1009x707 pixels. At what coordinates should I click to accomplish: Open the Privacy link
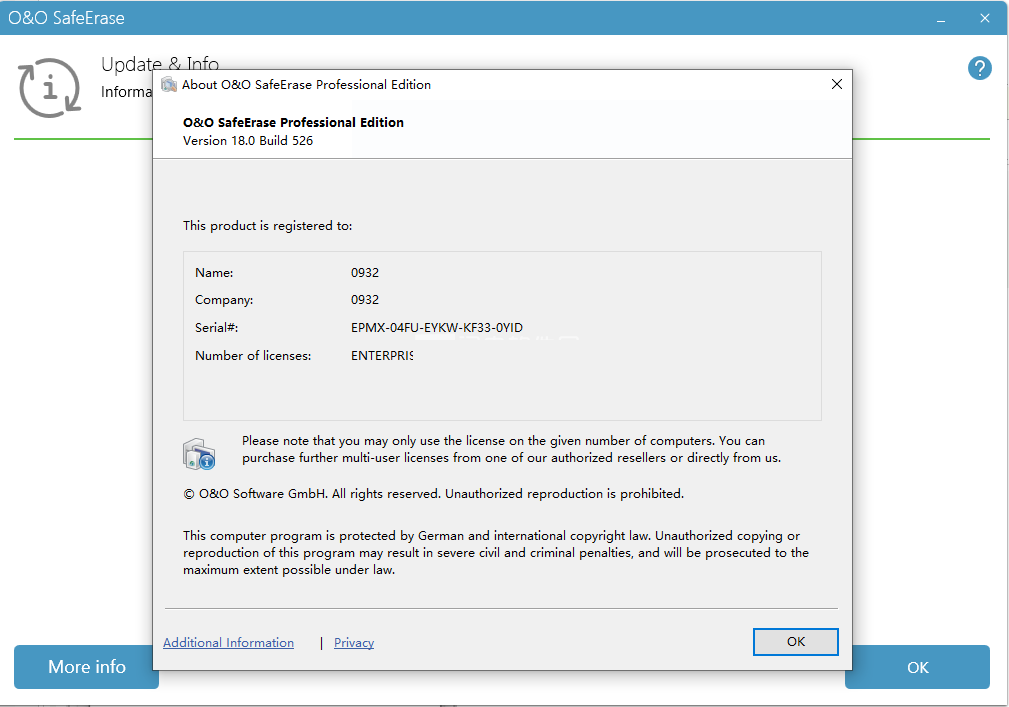[x=354, y=643]
